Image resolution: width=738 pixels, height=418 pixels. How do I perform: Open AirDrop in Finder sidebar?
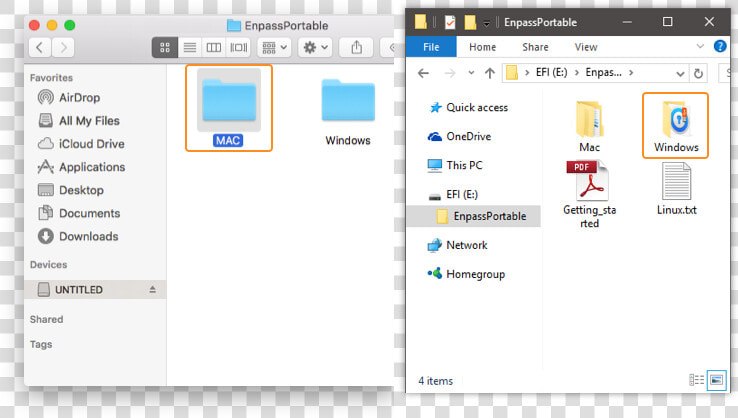[69, 97]
